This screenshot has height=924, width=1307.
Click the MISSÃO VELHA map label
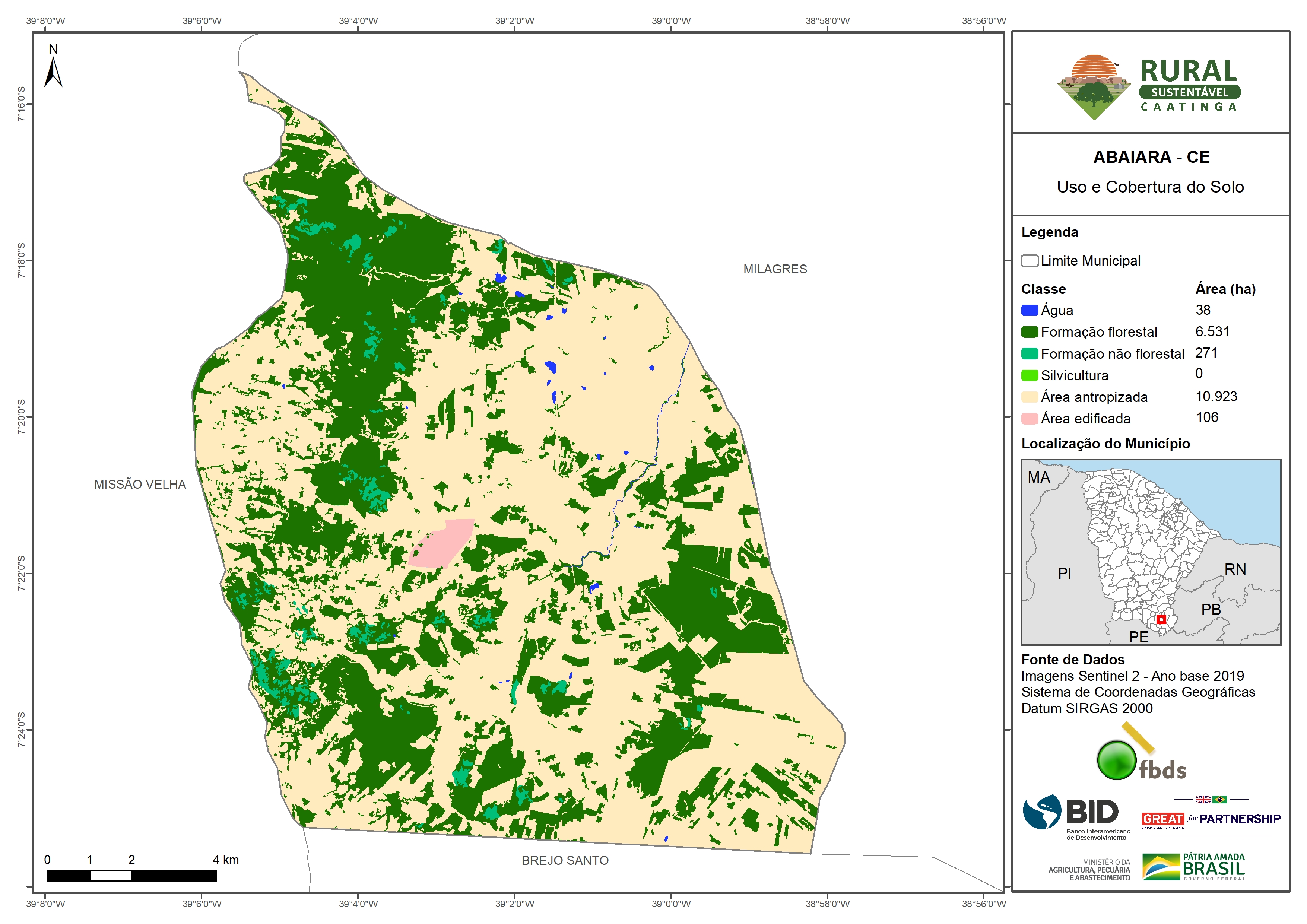pos(140,484)
